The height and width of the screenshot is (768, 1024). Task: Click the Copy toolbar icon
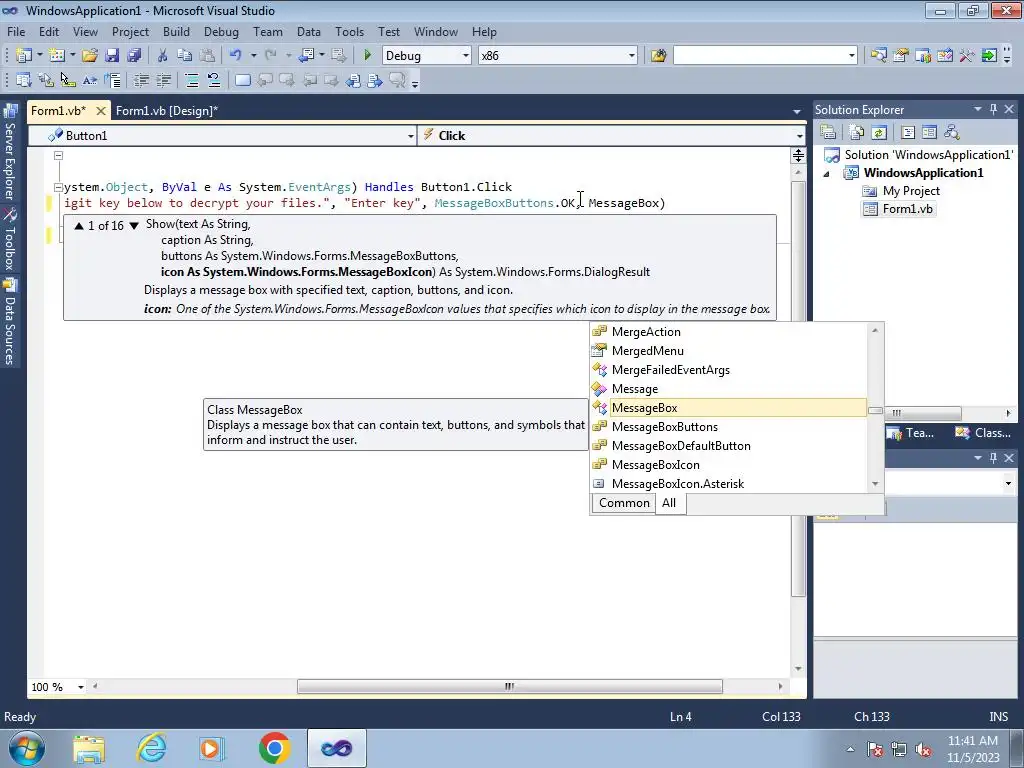point(185,56)
